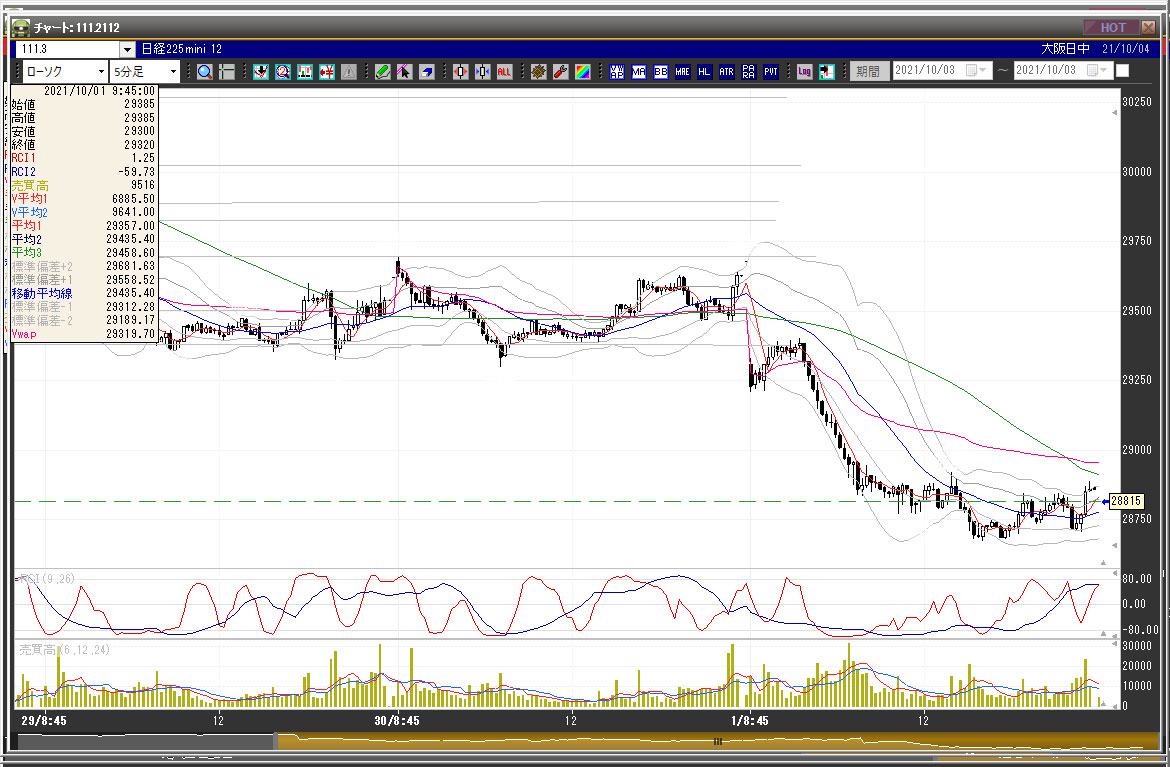Click the RCI2 -59.73 row

pyautogui.click(x=84, y=172)
